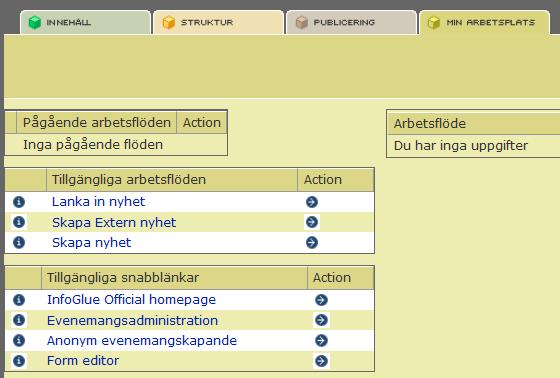The image size is (560, 378).
Task: Show info for Lanka in nyhet workflow
Action: [19, 202]
